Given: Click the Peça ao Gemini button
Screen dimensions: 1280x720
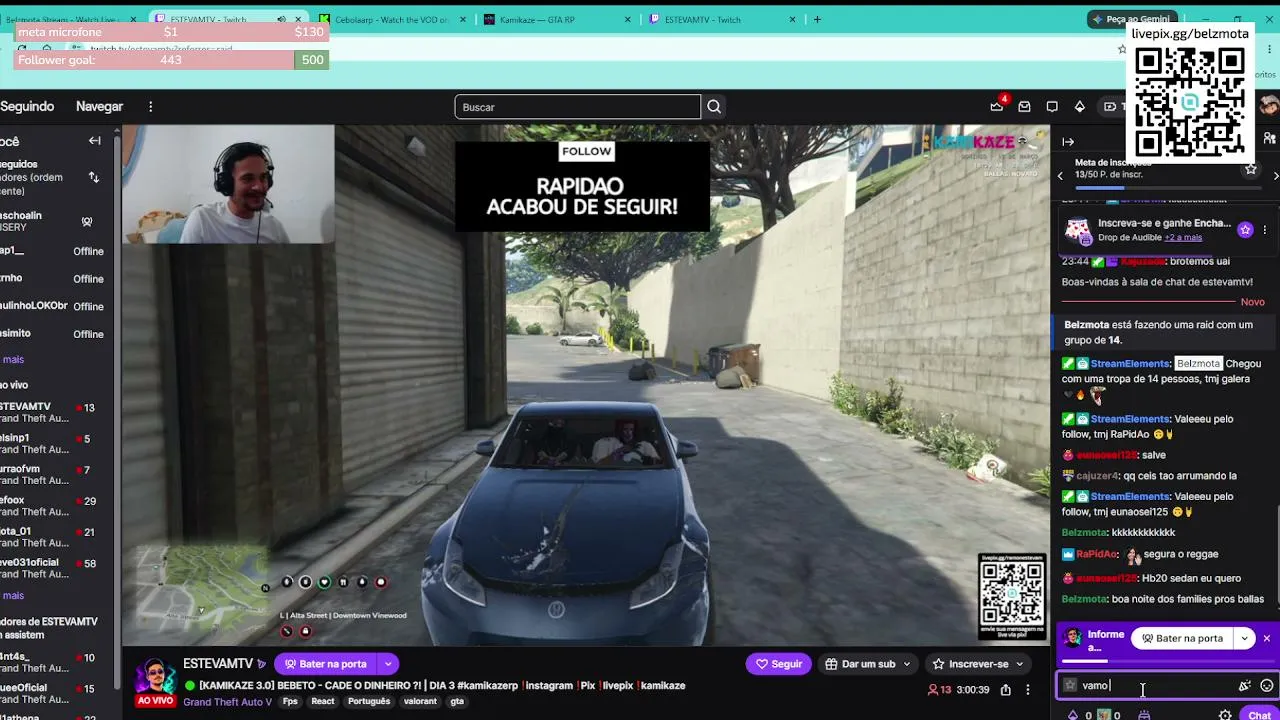Looking at the screenshot, I should point(1130,19).
